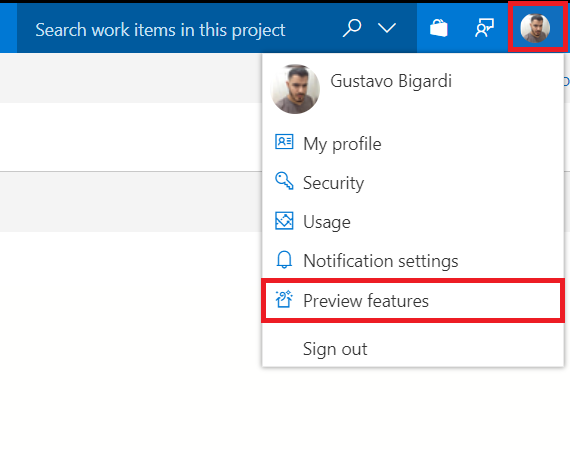The height and width of the screenshot is (450, 570).
Task: Click the user avatar in header
Action: pyautogui.click(x=535, y=28)
